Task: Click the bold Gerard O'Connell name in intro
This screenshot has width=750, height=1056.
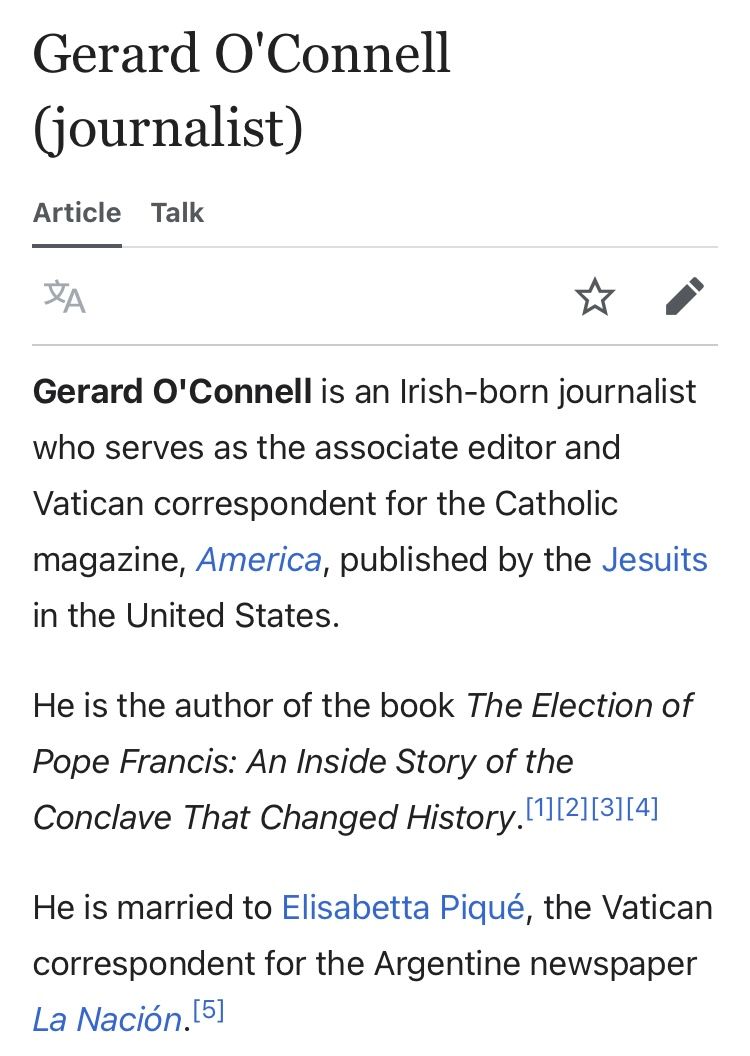Action: (x=172, y=391)
